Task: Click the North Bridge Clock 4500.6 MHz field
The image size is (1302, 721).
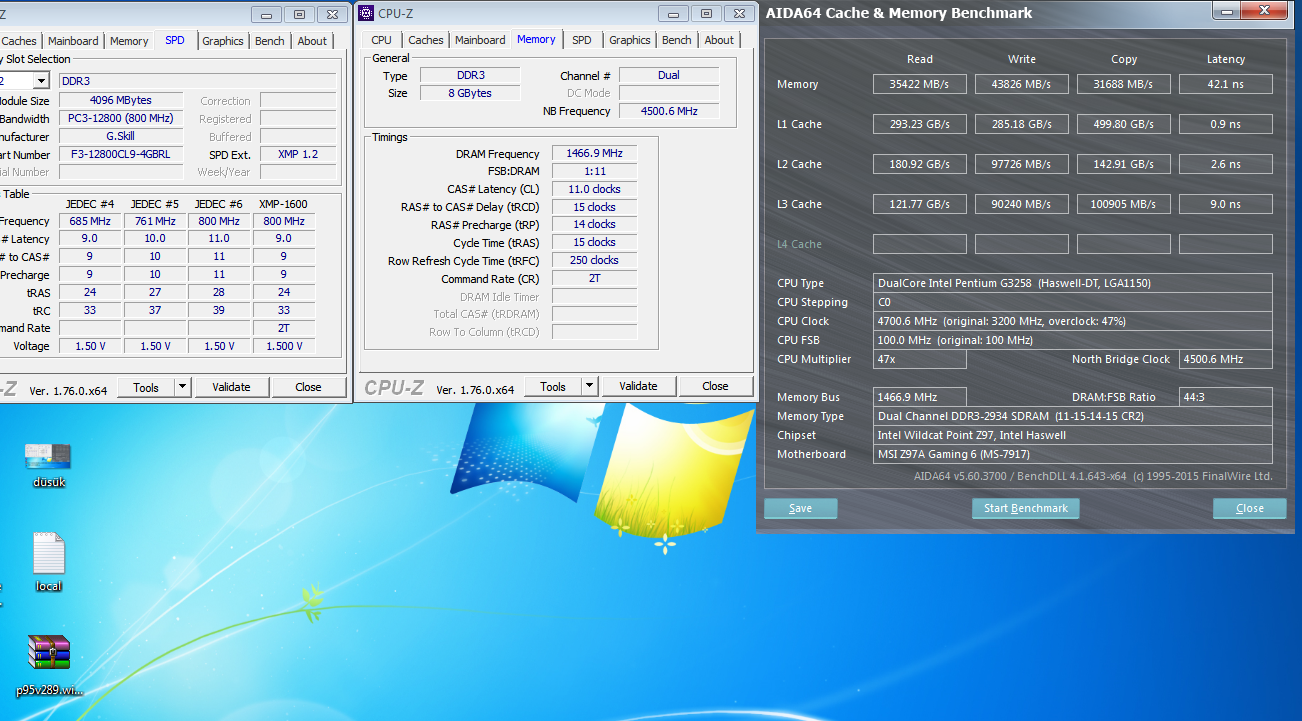Action: (x=1226, y=359)
